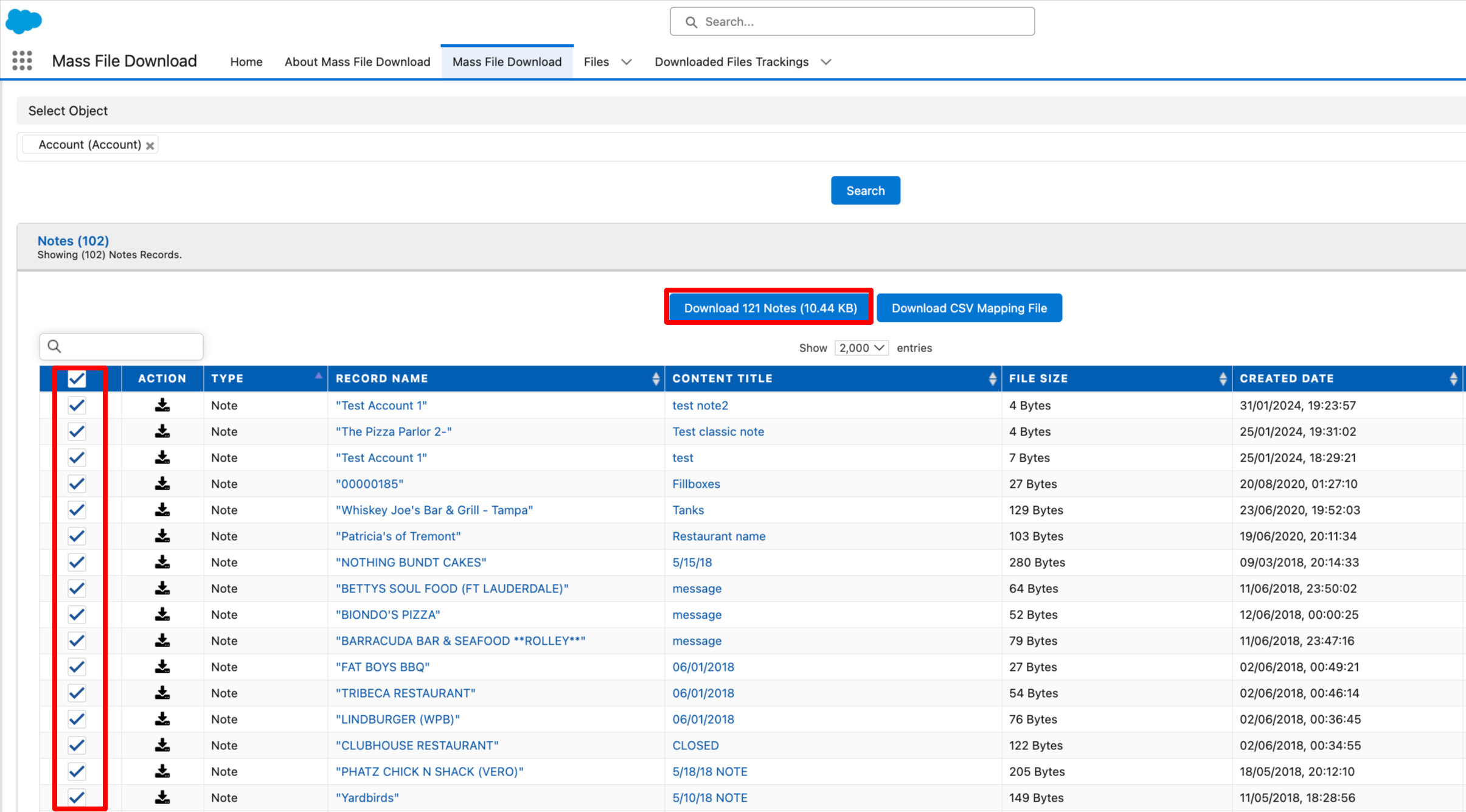Image resolution: width=1466 pixels, height=812 pixels.
Task: Go to the Home tab
Action: point(246,62)
